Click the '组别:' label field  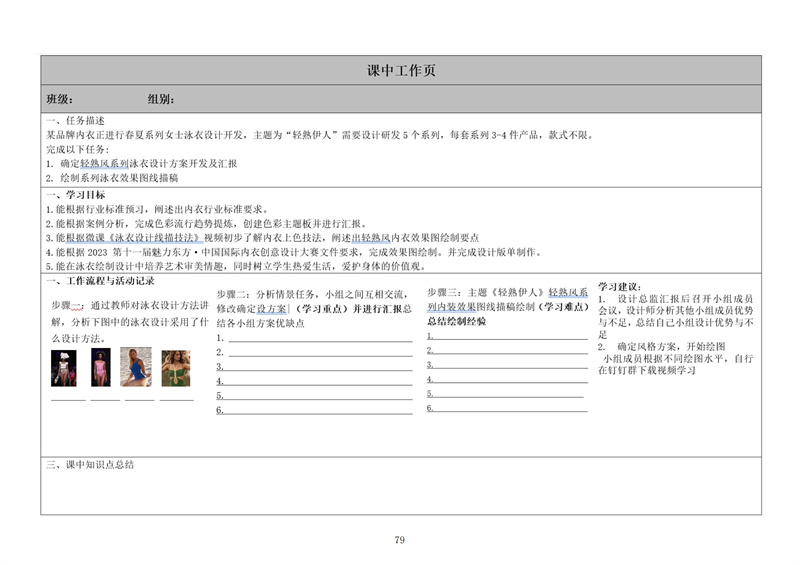pos(161,99)
